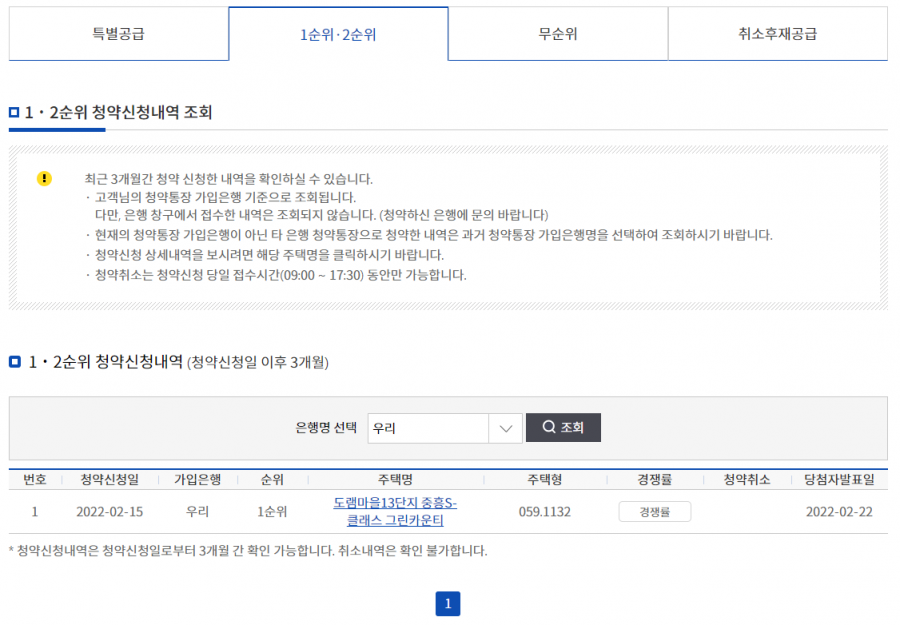
Task: Click the 조회 search button
Action: 563,428
